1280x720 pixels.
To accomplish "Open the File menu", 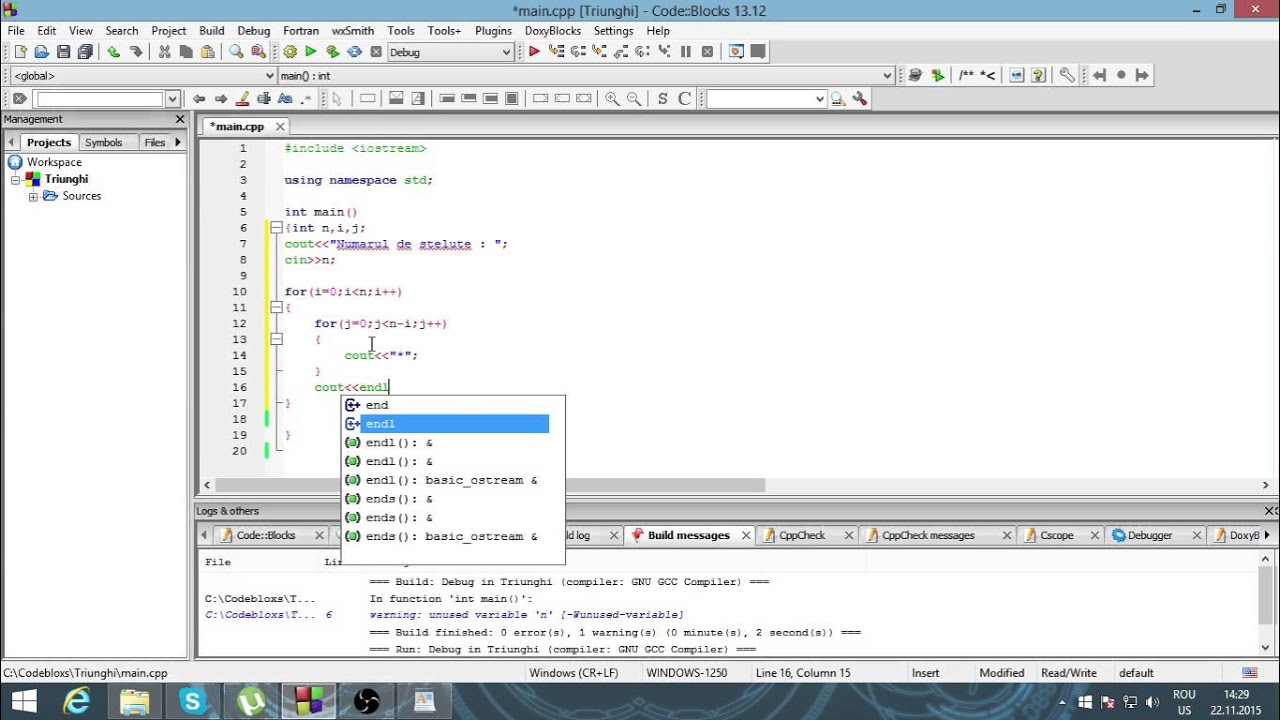I will 16,31.
